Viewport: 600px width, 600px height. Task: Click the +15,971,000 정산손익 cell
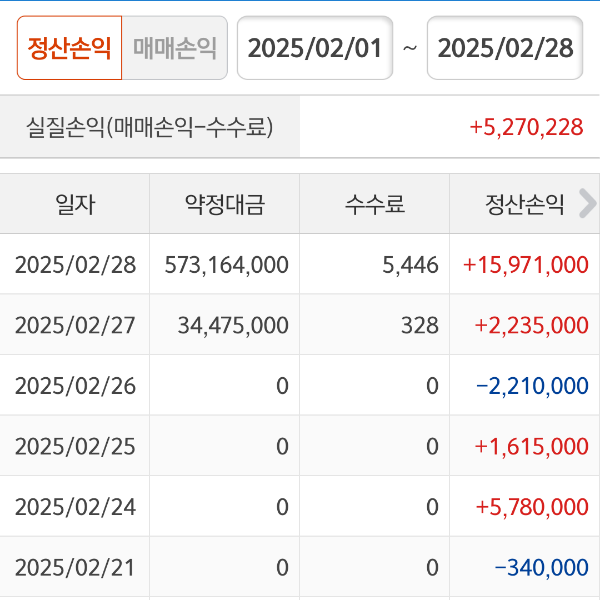[525, 265]
